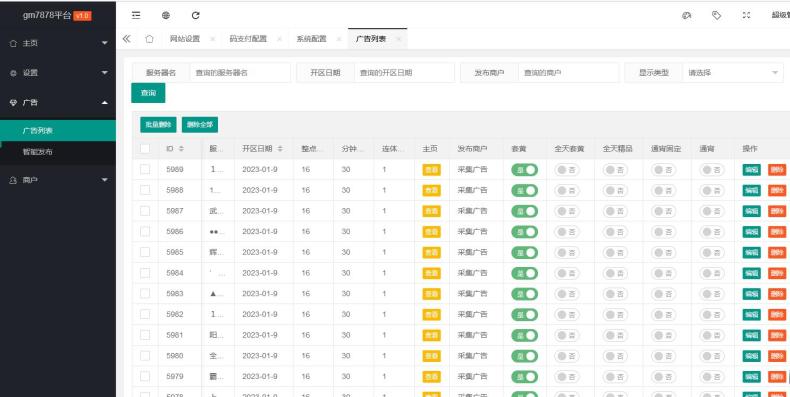This screenshot has width=790, height=397.
Task: Close the 广告列表 tab
Action: tap(399, 39)
